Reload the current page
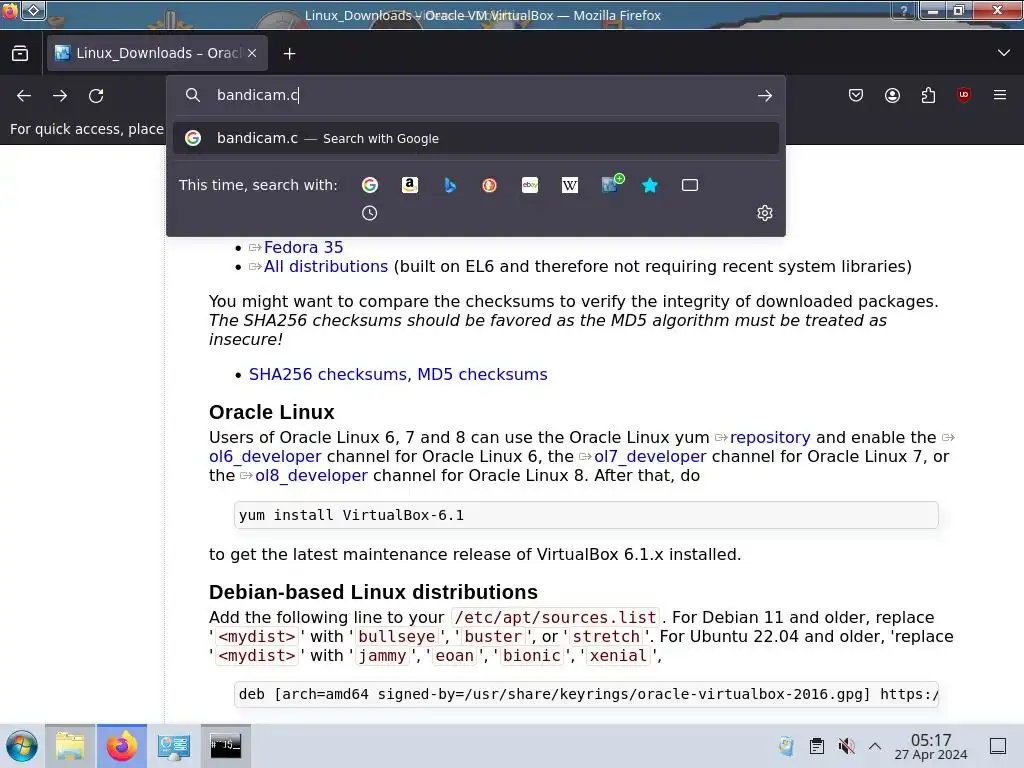This screenshot has width=1024, height=768. pyautogui.click(x=96, y=95)
